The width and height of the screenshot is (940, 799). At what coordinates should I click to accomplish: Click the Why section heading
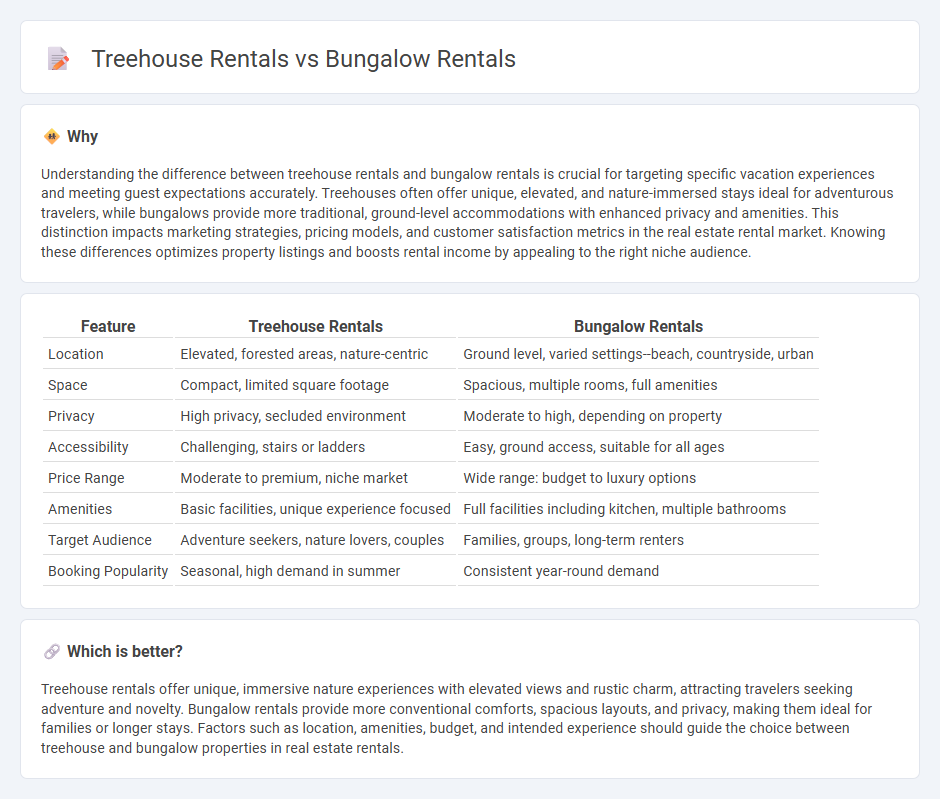[x=82, y=137]
